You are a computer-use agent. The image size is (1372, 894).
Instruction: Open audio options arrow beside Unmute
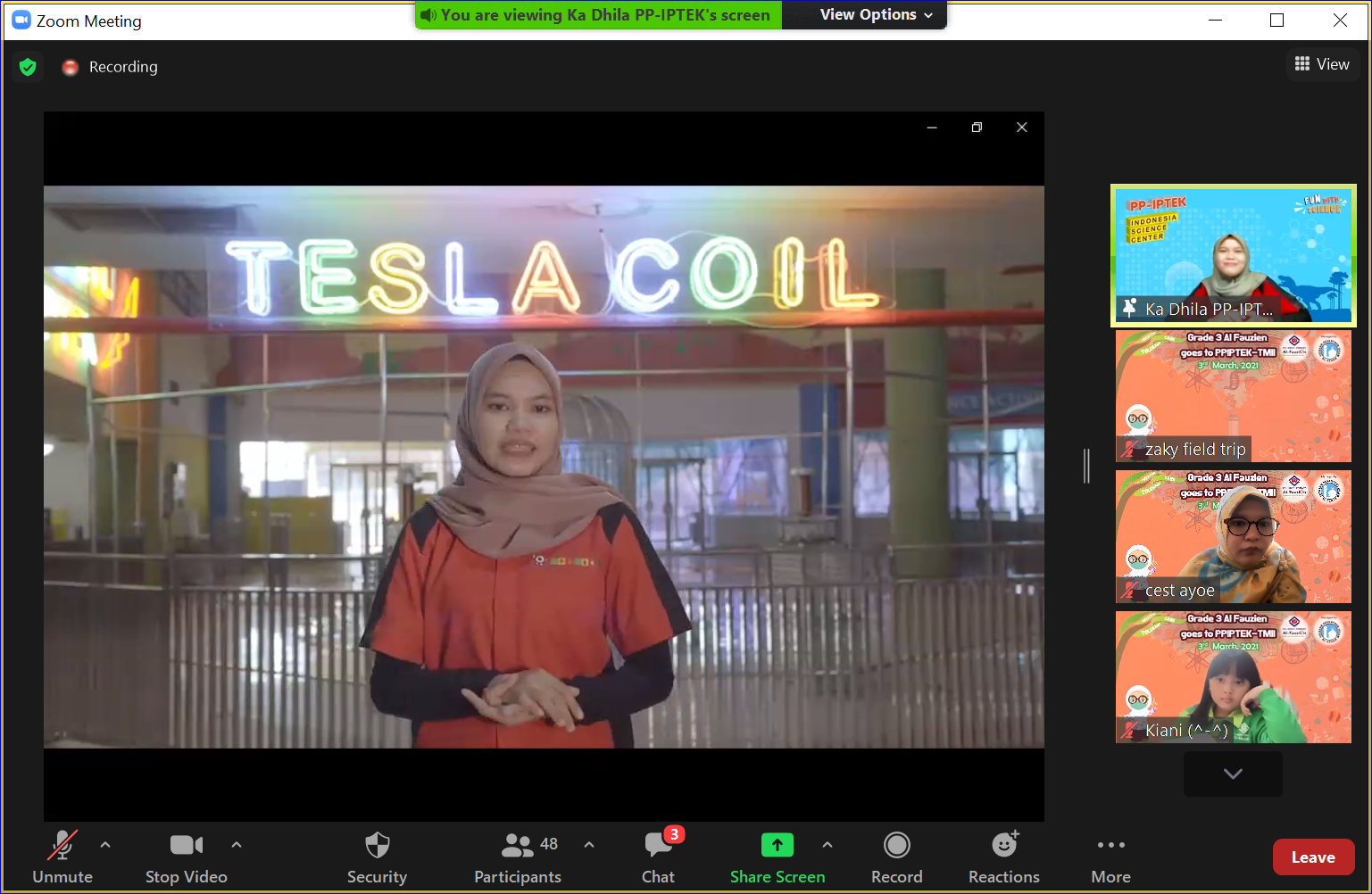pos(105,844)
